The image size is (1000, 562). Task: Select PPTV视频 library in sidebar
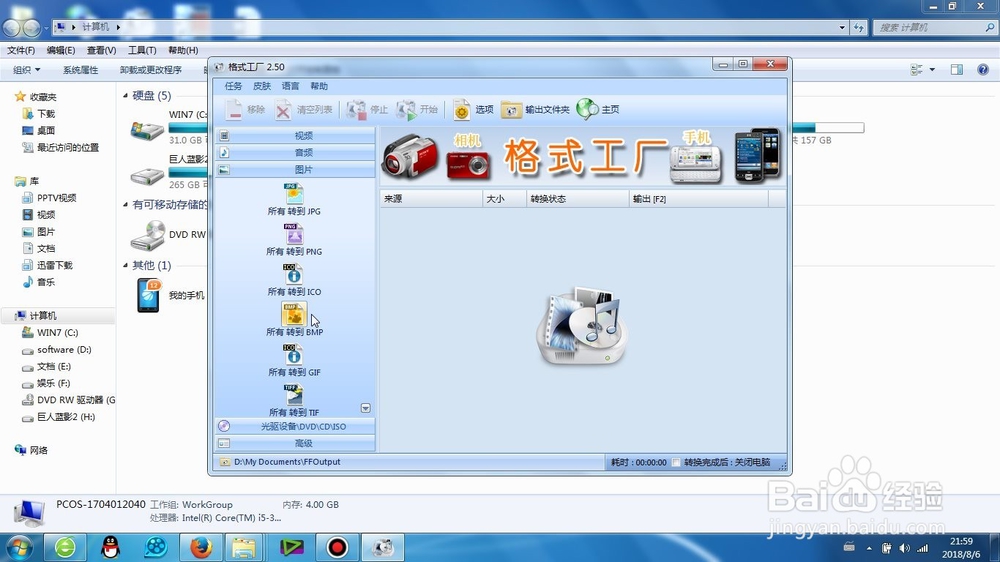(56, 198)
